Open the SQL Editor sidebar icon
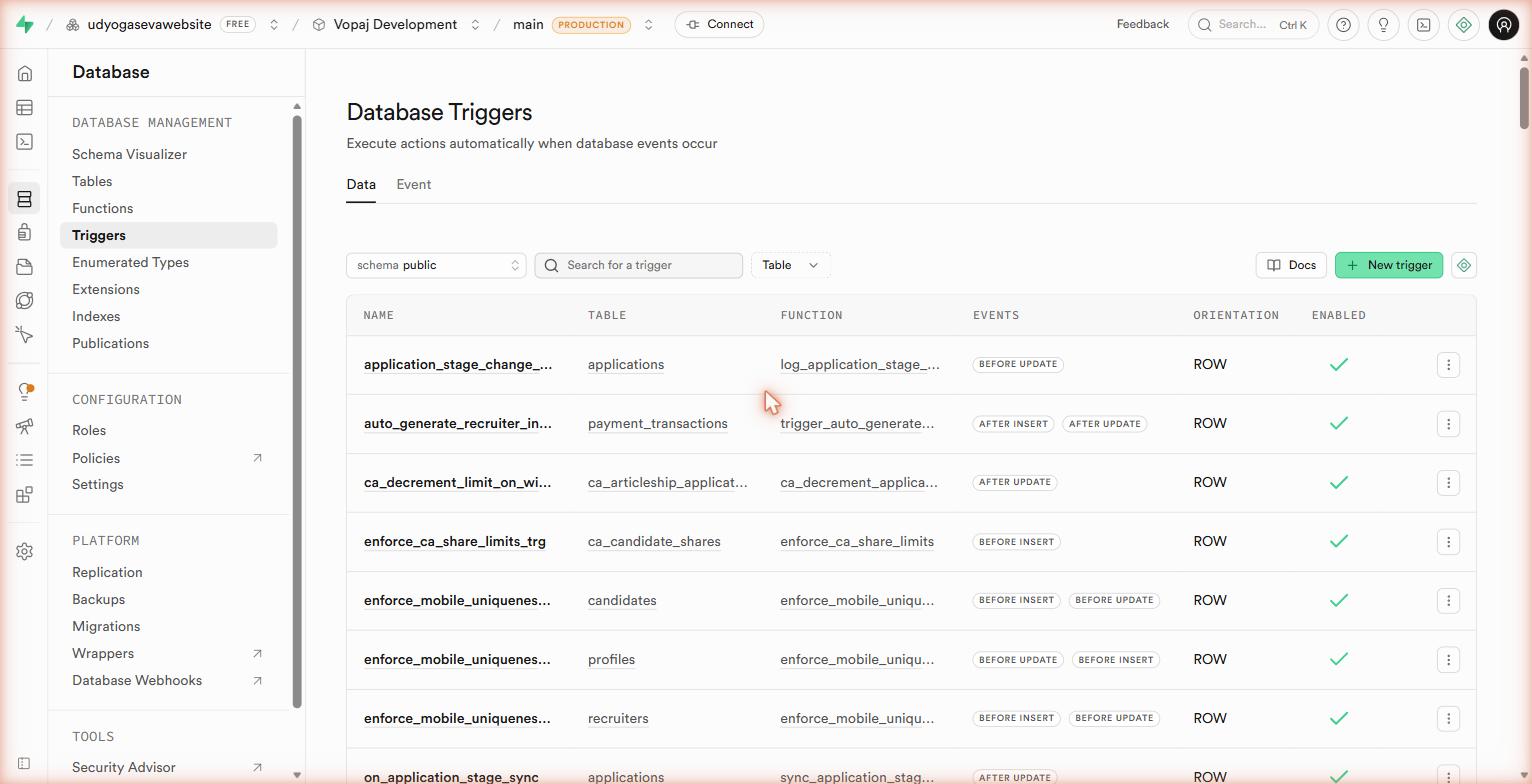This screenshot has height=784, width=1532. pyautogui.click(x=25, y=142)
